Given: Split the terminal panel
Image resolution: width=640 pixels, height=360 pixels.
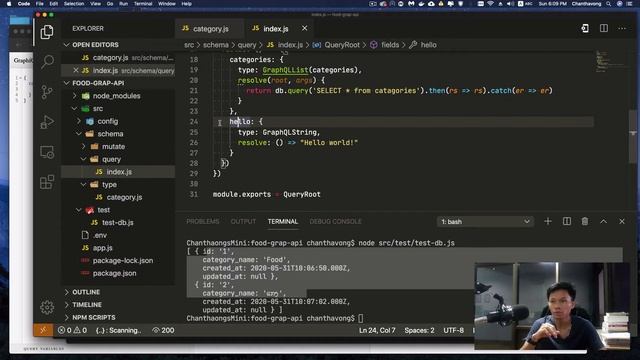Looking at the screenshot, I should (567, 221).
